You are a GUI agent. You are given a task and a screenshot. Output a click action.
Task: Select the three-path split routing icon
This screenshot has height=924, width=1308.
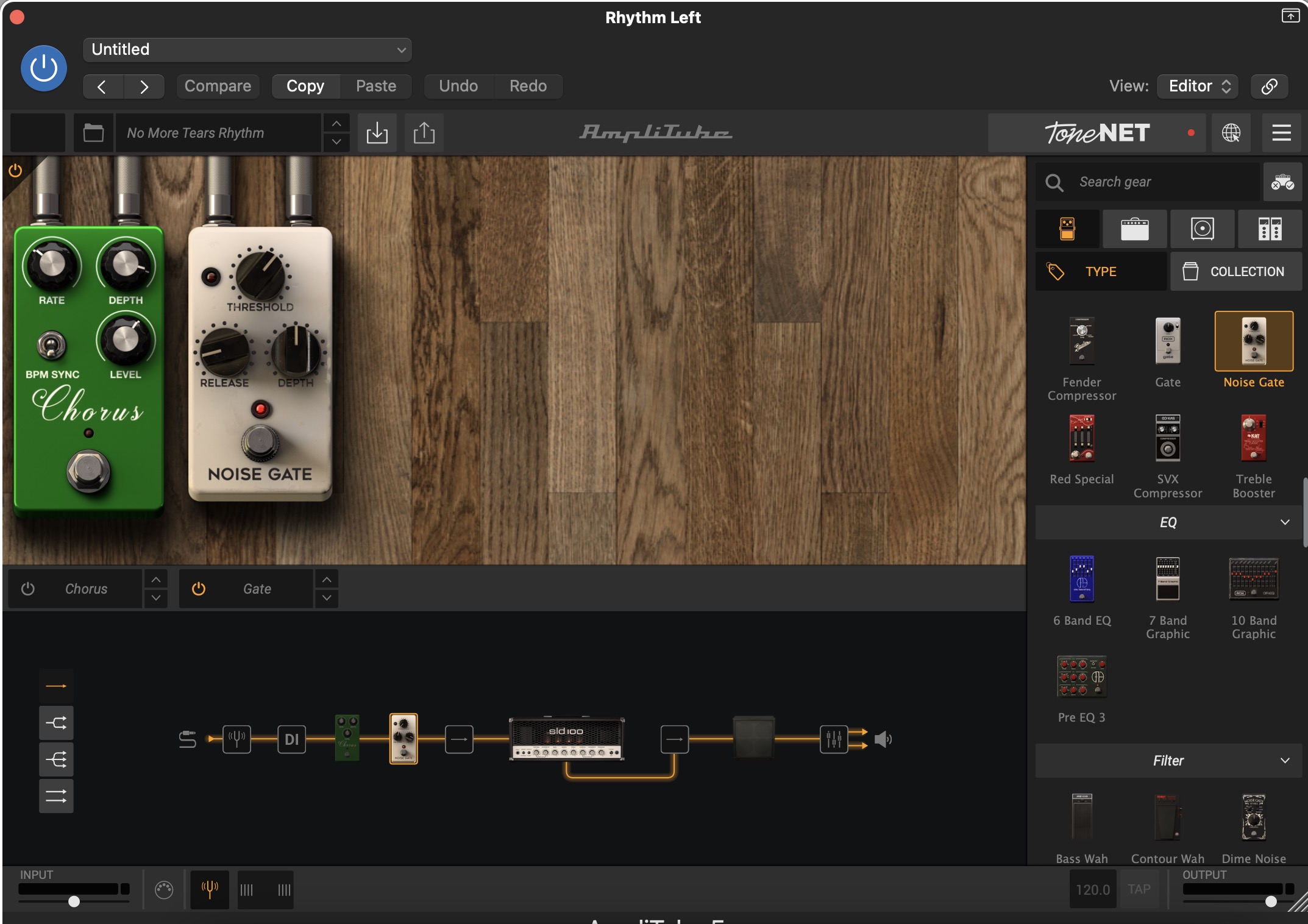point(56,759)
